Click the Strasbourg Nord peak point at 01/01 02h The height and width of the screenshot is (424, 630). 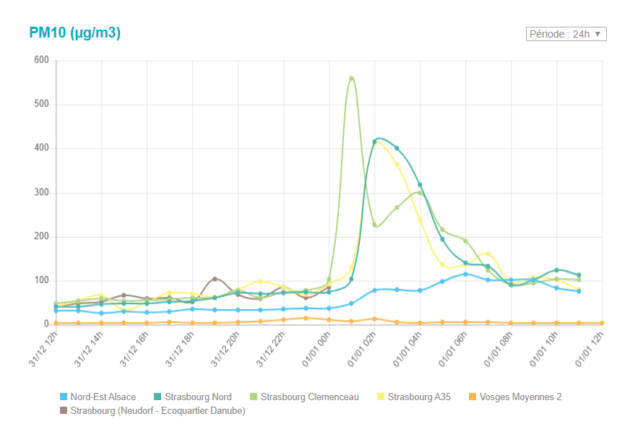[375, 141]
